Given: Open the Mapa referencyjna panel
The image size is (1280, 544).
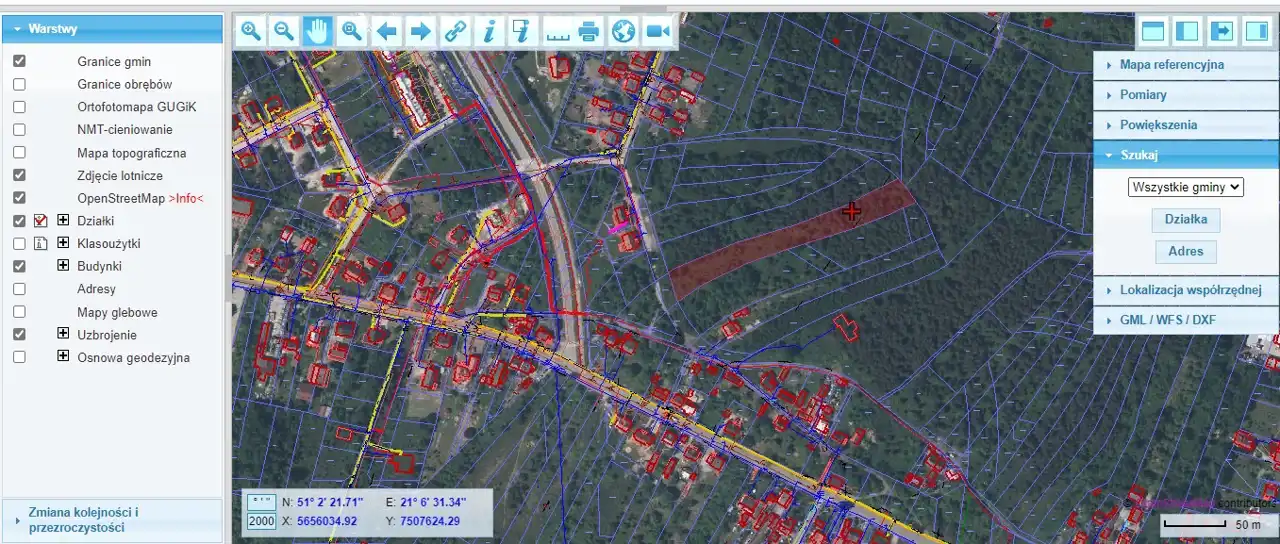Looking at the screenshot, I should tap(1171, 65).
